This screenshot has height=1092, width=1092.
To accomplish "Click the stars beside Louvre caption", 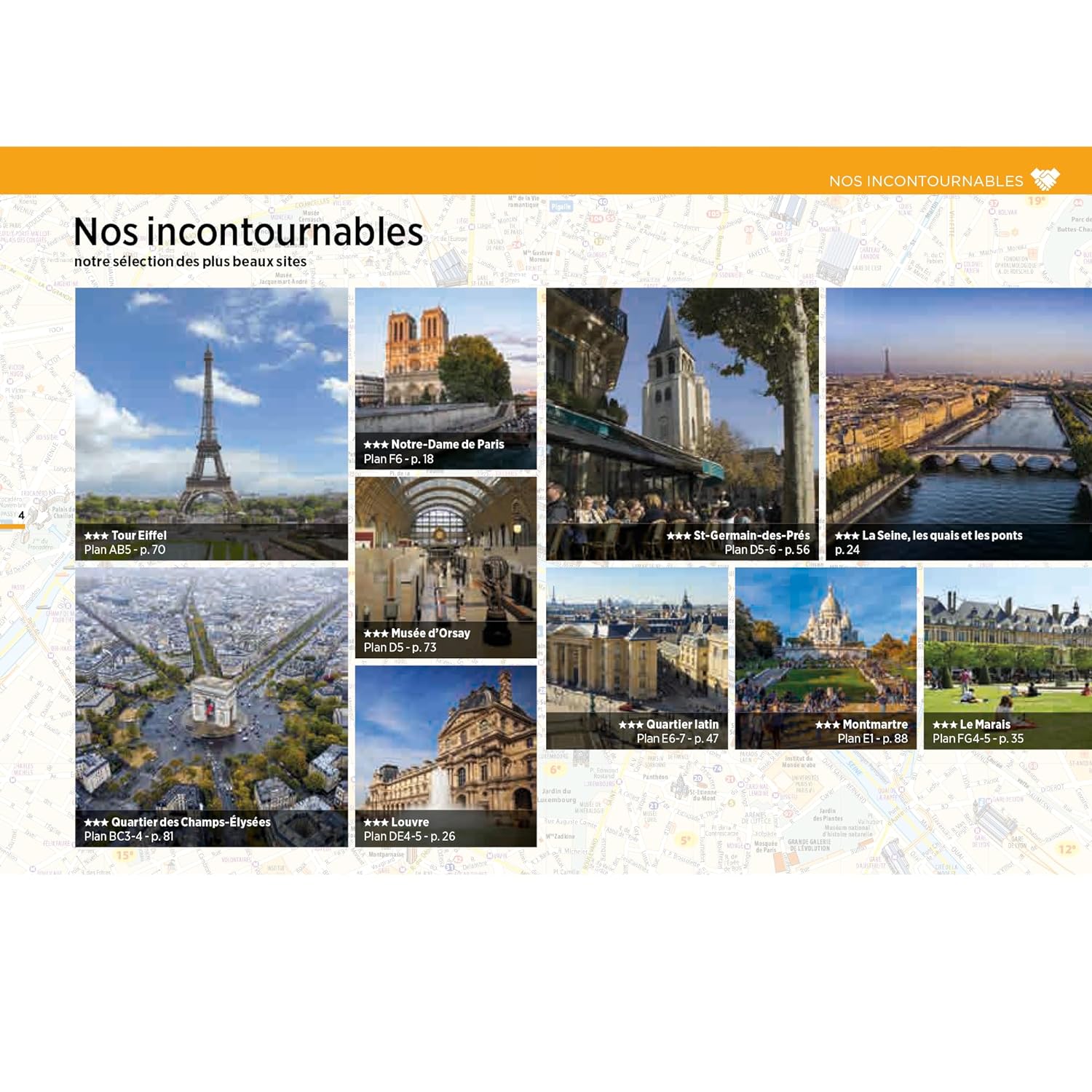I will (x=376, y=823).
